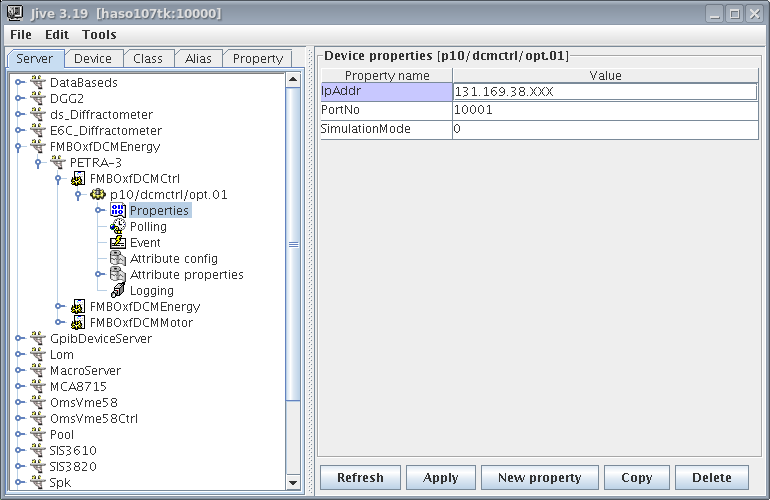Click the PETRA-3 instance icon
Screen dimensions: 770x500
click(58, 162)
